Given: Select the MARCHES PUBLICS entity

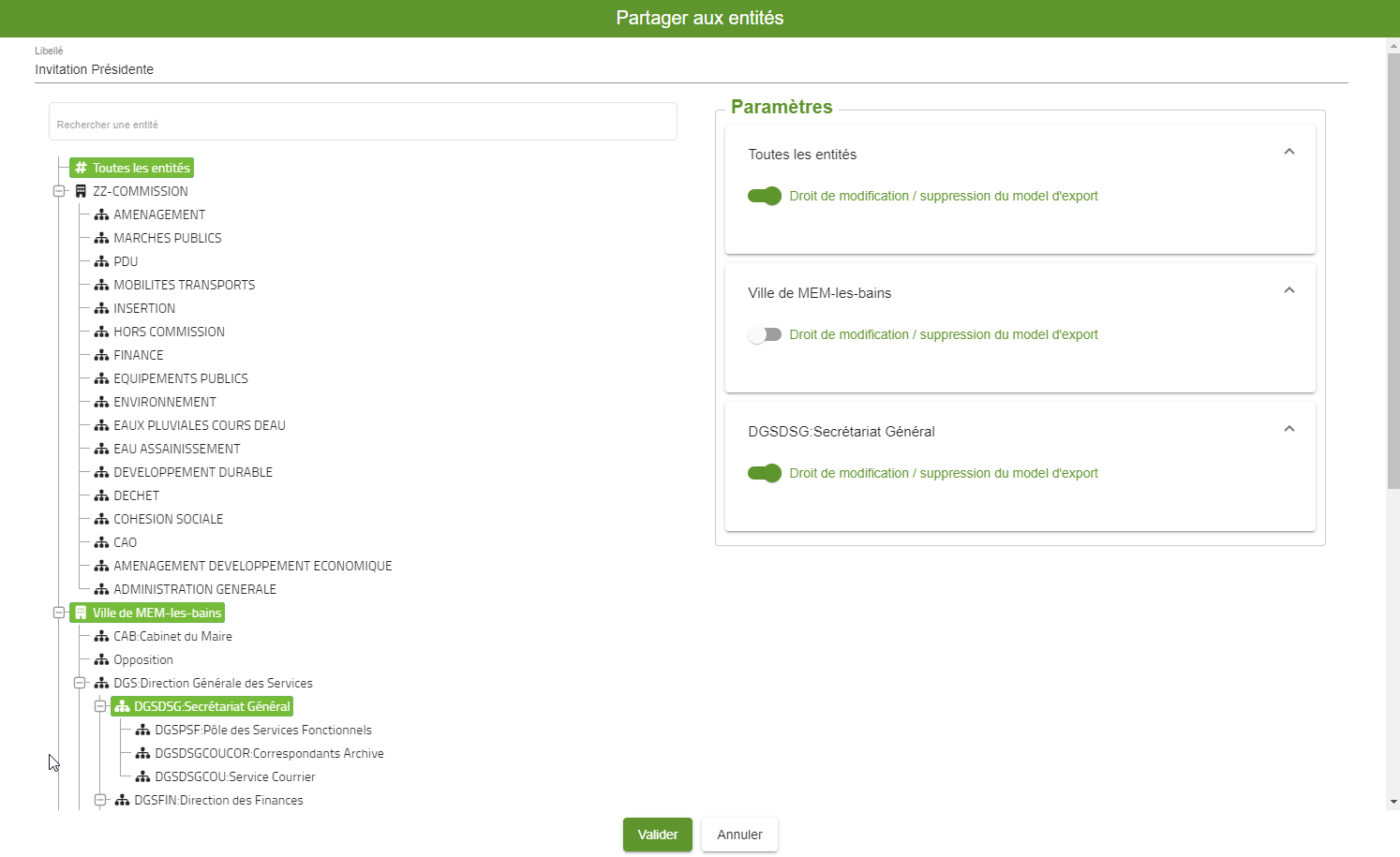Looking at the screenshot, I should 168,238.
